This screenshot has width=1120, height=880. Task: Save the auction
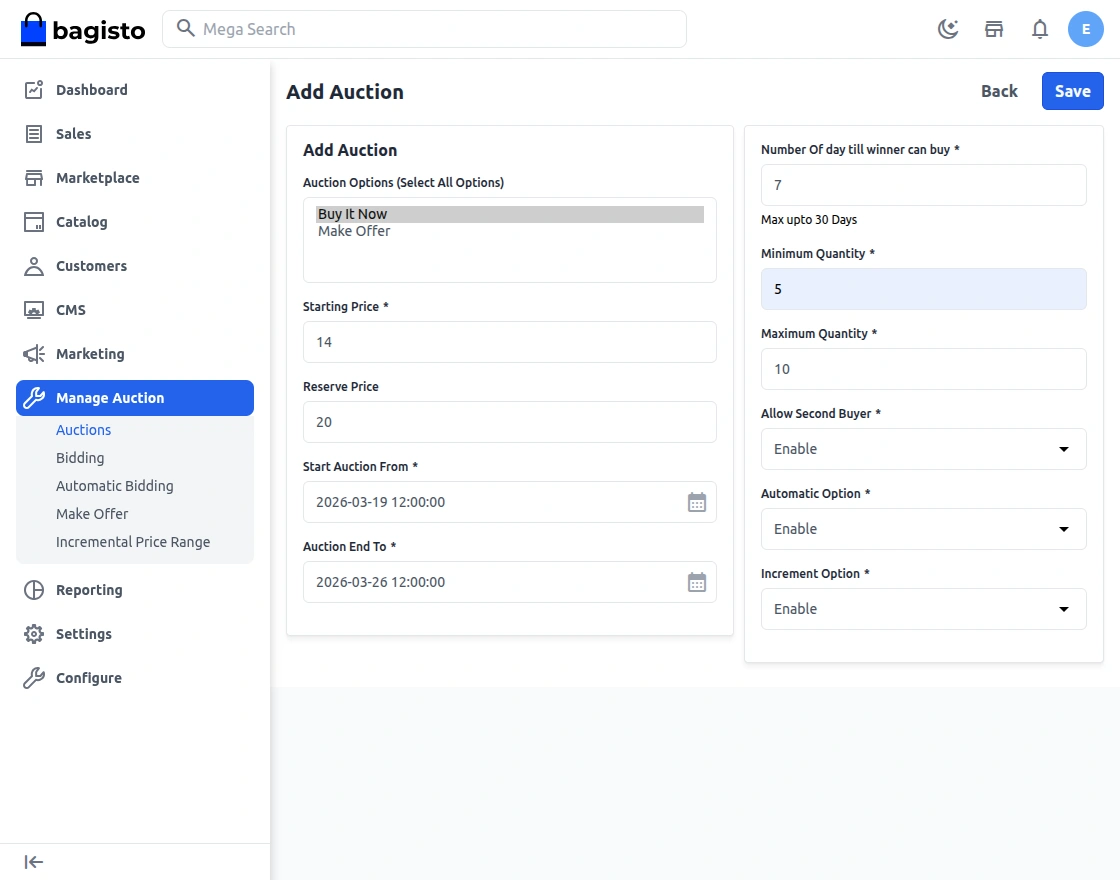[1072, 91]
